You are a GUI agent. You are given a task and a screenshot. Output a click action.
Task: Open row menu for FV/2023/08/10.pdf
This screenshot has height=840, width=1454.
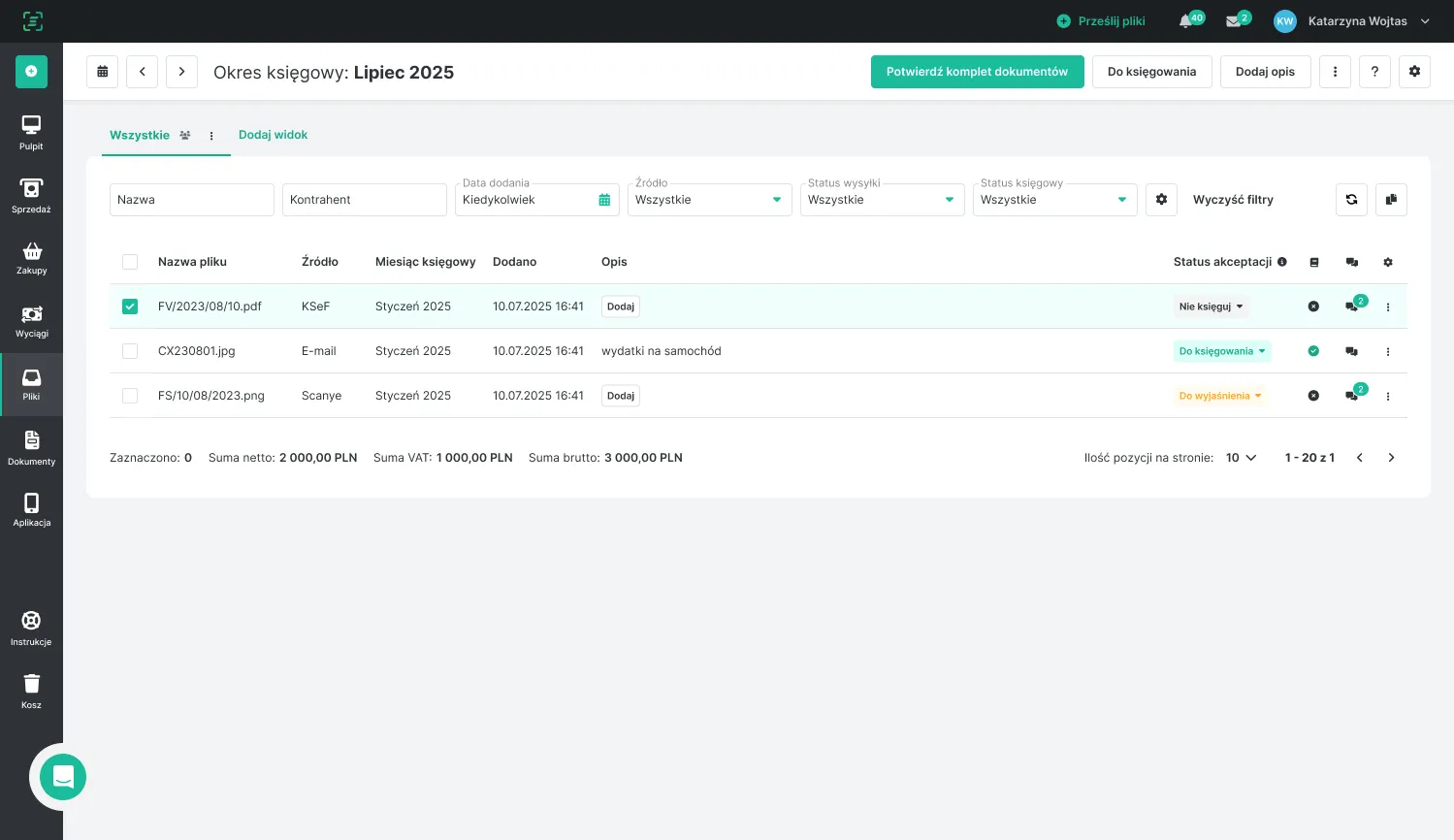pyautogui.click(x=1388, y=307)
